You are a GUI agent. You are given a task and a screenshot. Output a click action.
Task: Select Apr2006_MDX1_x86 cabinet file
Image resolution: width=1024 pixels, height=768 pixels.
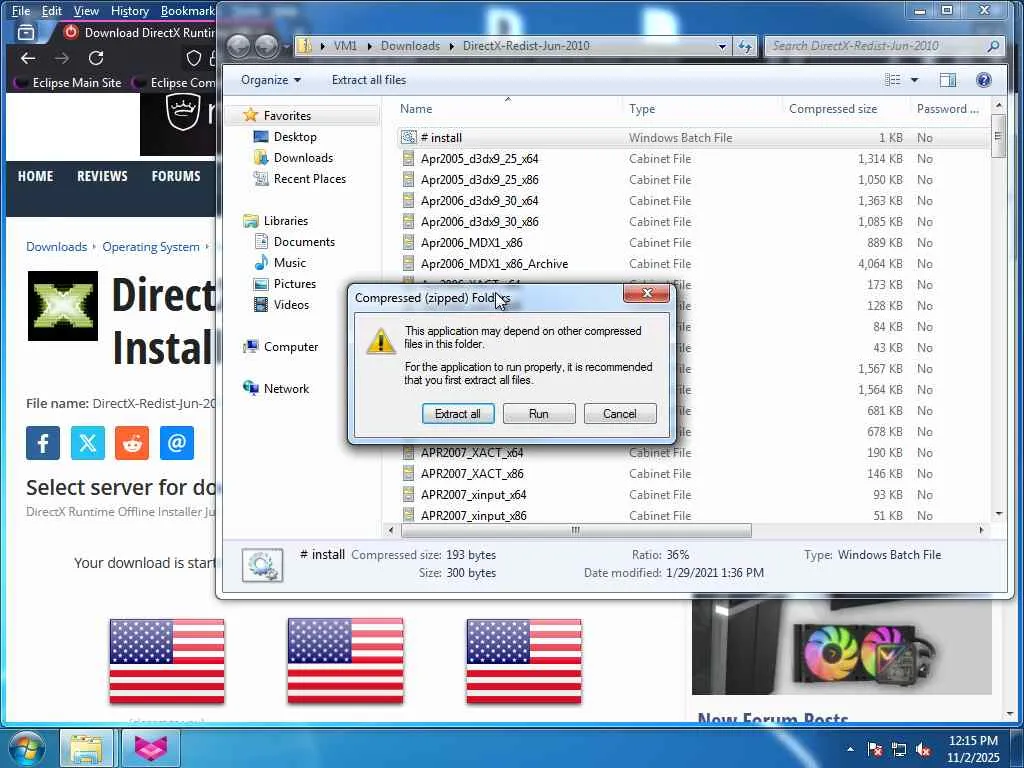click(471, 242)
